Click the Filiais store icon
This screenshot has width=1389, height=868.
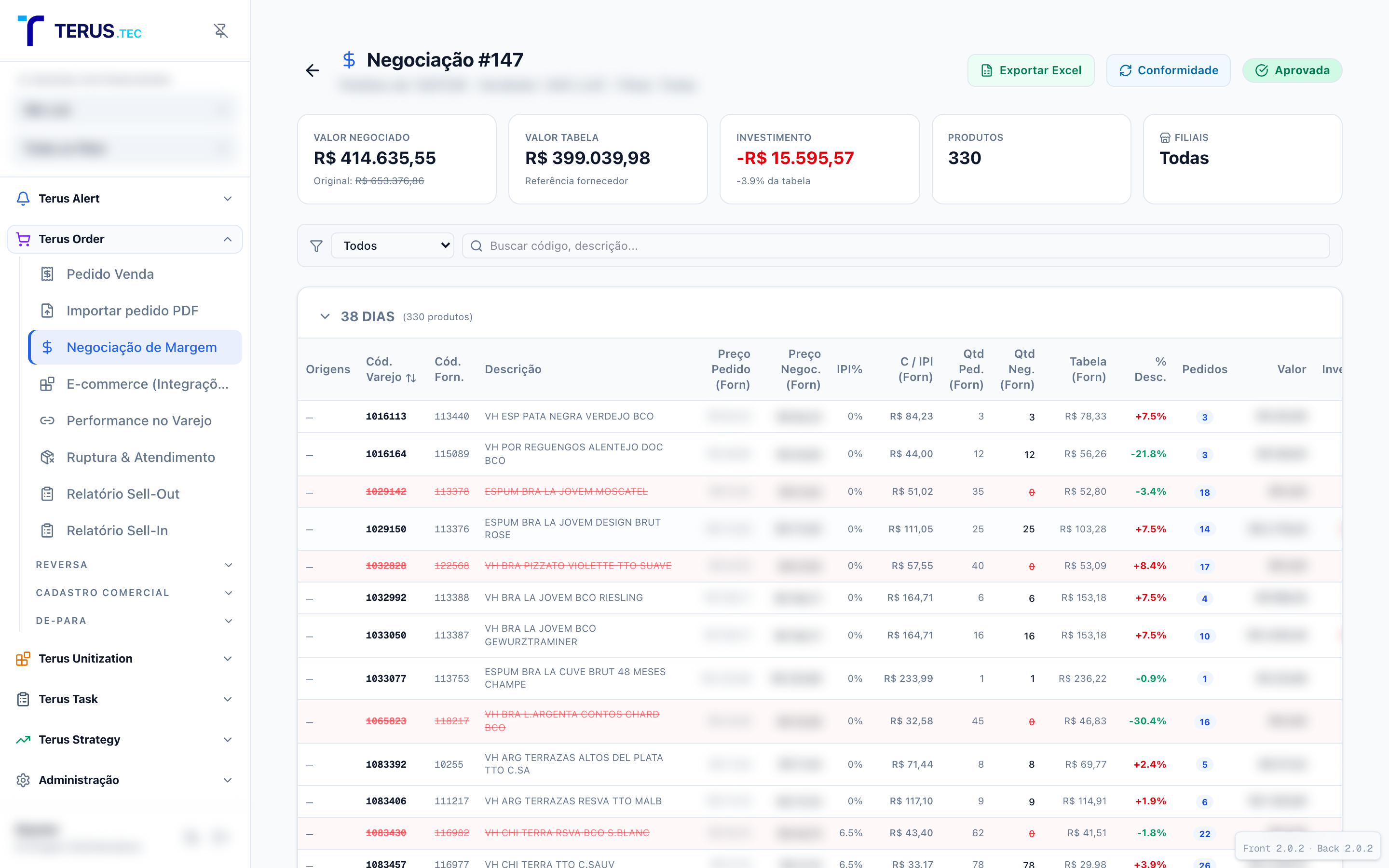tap(1165, 138)
